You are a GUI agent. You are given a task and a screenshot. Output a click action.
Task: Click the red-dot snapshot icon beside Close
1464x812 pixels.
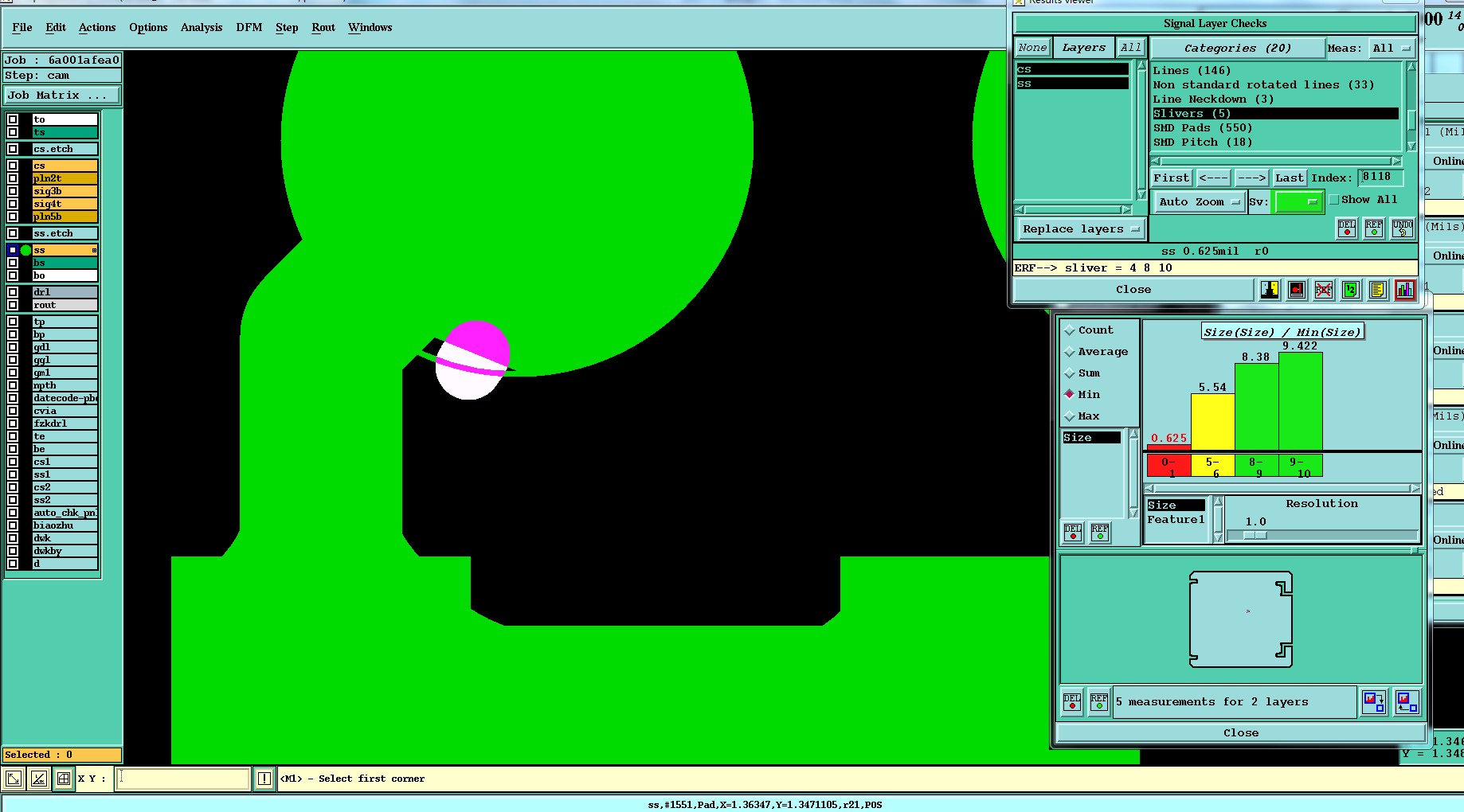click(x=1297, y=290)
